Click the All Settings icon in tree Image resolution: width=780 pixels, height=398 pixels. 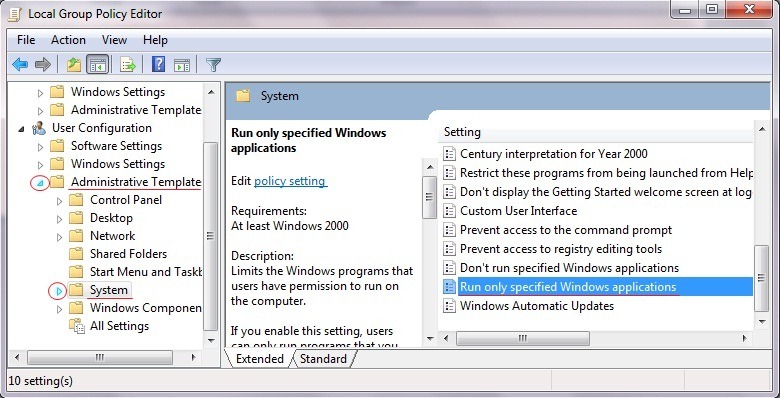[77, 326]
